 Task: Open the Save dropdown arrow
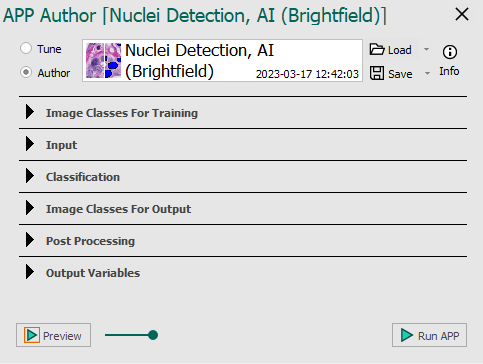click(x=427, y=73)
